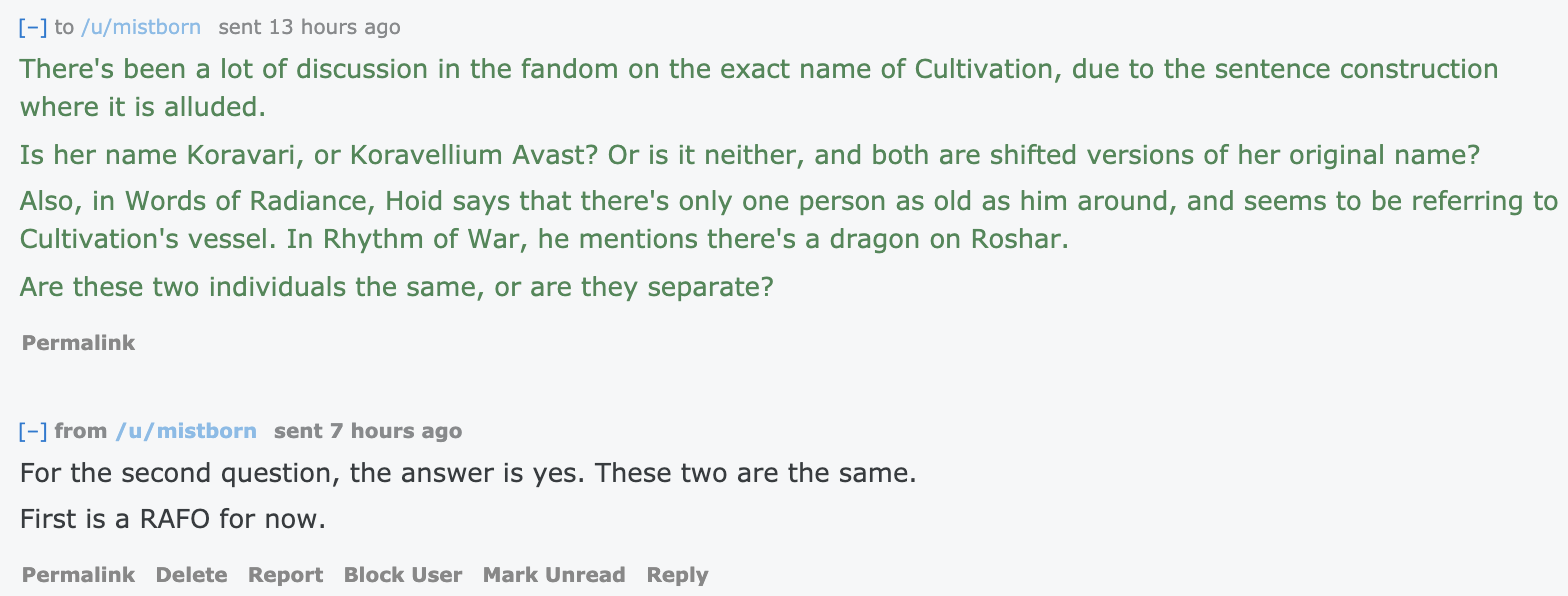Viewport: 1568px width, 596px height.
Task: Open Permalink of the sent question message
Action: [78, 343]
